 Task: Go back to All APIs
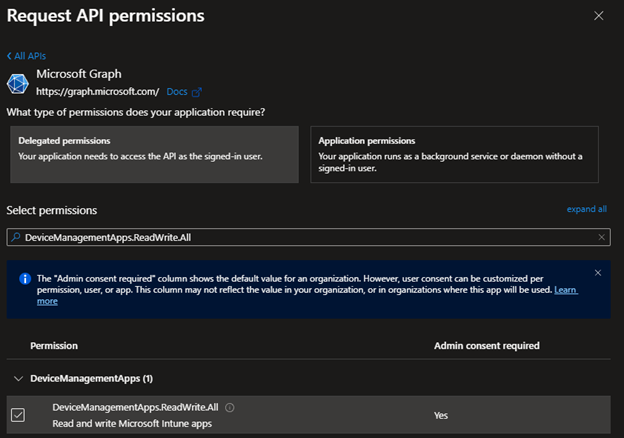click(26, 56)
